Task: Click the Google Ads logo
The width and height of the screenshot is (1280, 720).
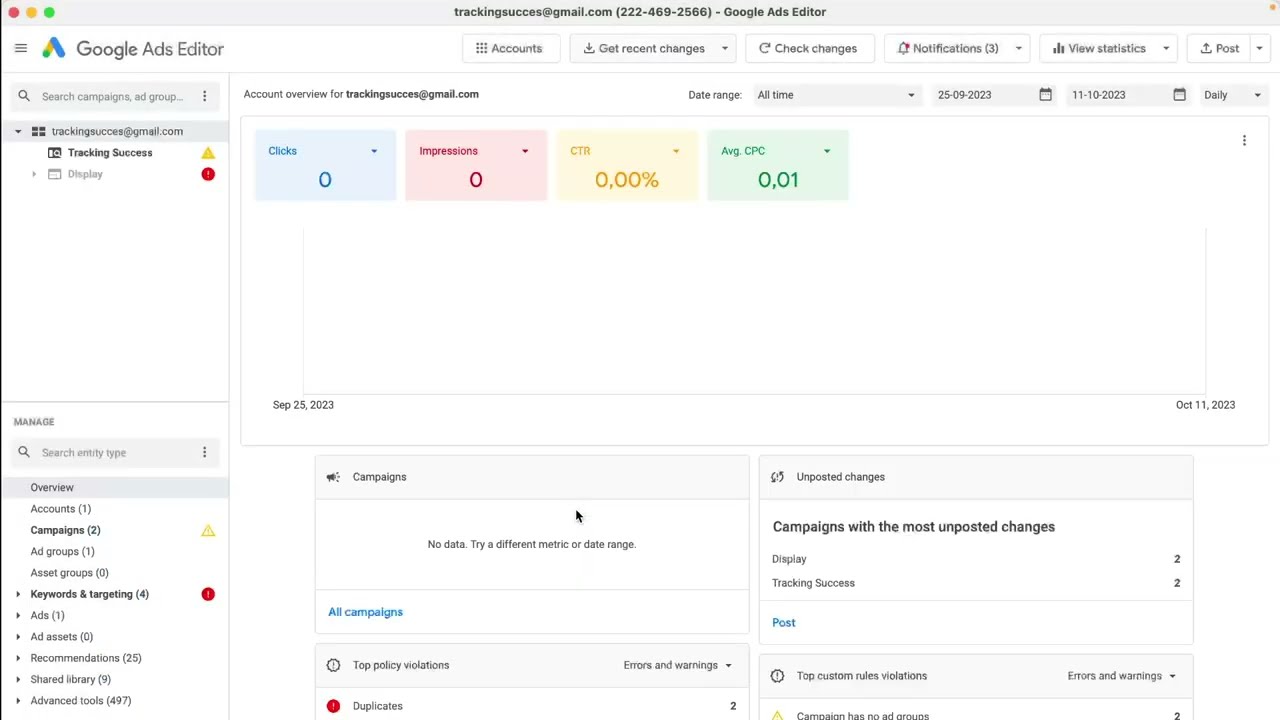Action: pyautogui.click(x=54, y=48)
